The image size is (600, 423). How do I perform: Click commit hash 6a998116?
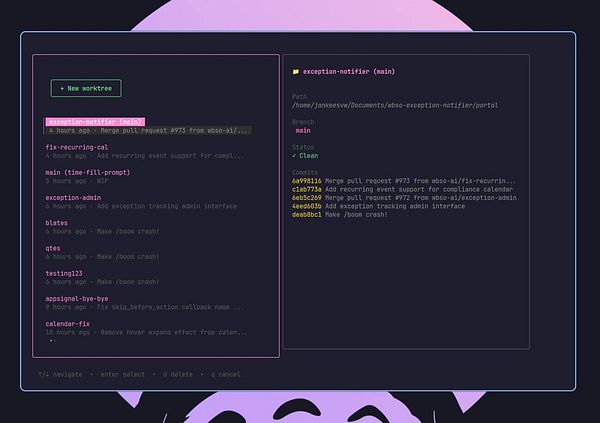[x=307, y=181]
